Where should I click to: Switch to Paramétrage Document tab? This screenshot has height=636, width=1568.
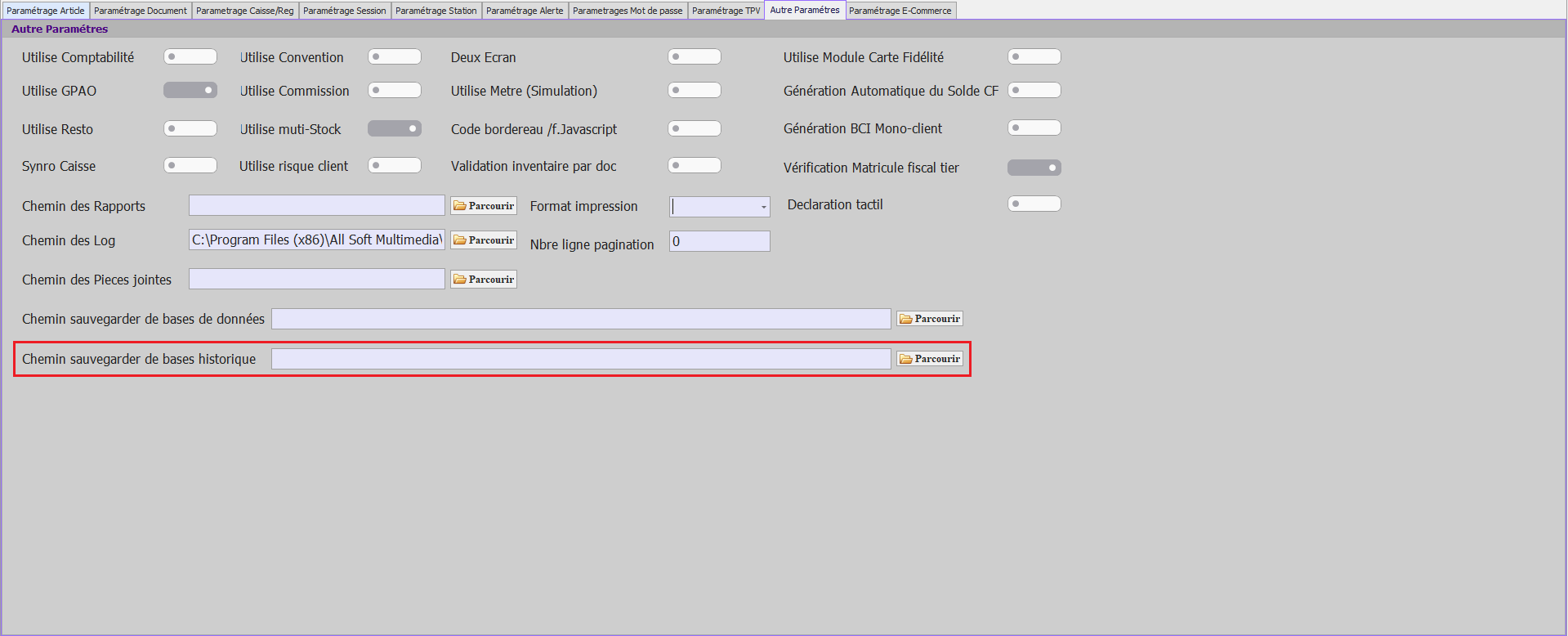(x=141, y=11)
